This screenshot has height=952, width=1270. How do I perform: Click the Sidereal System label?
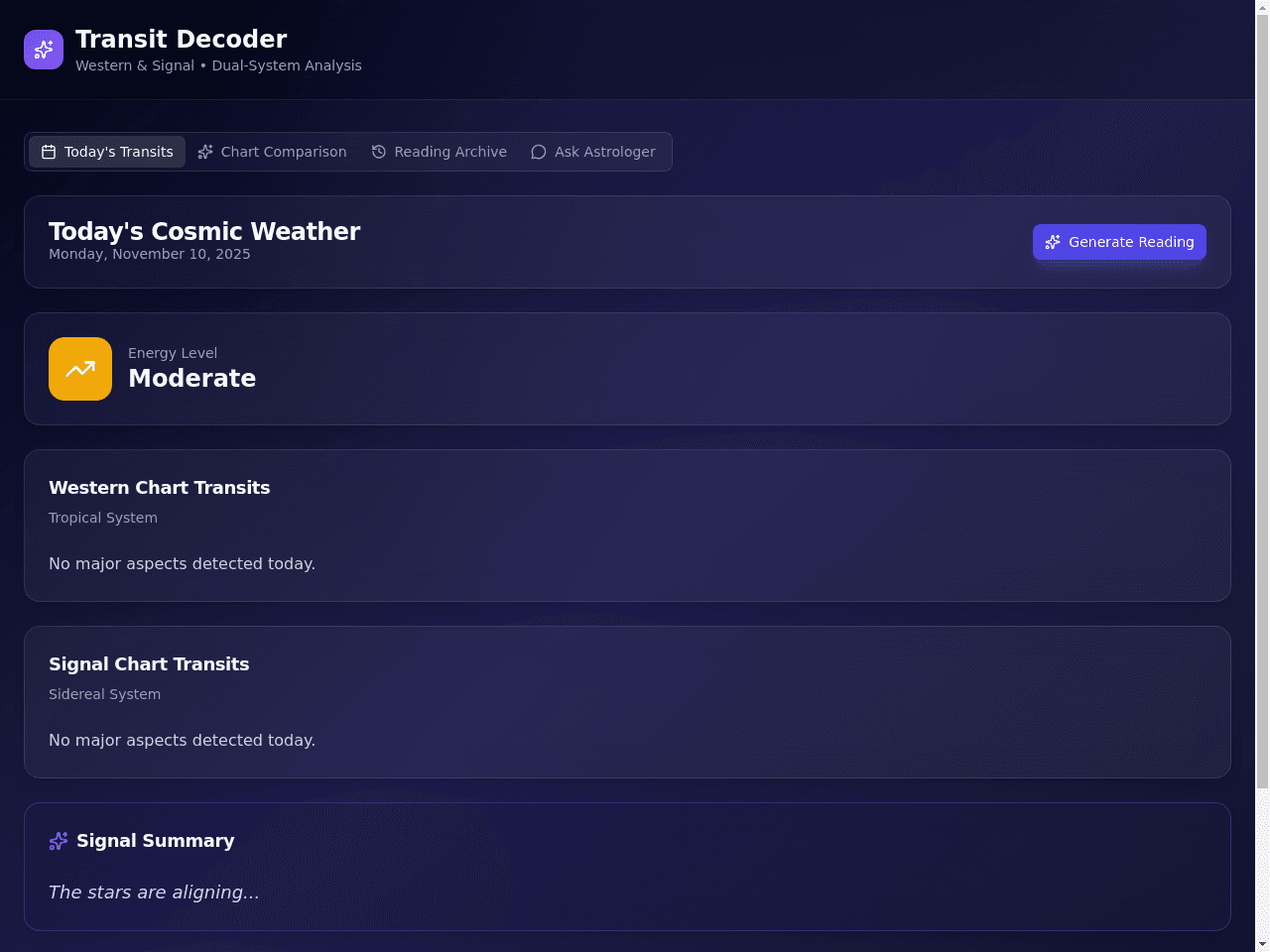pos(105,694)
